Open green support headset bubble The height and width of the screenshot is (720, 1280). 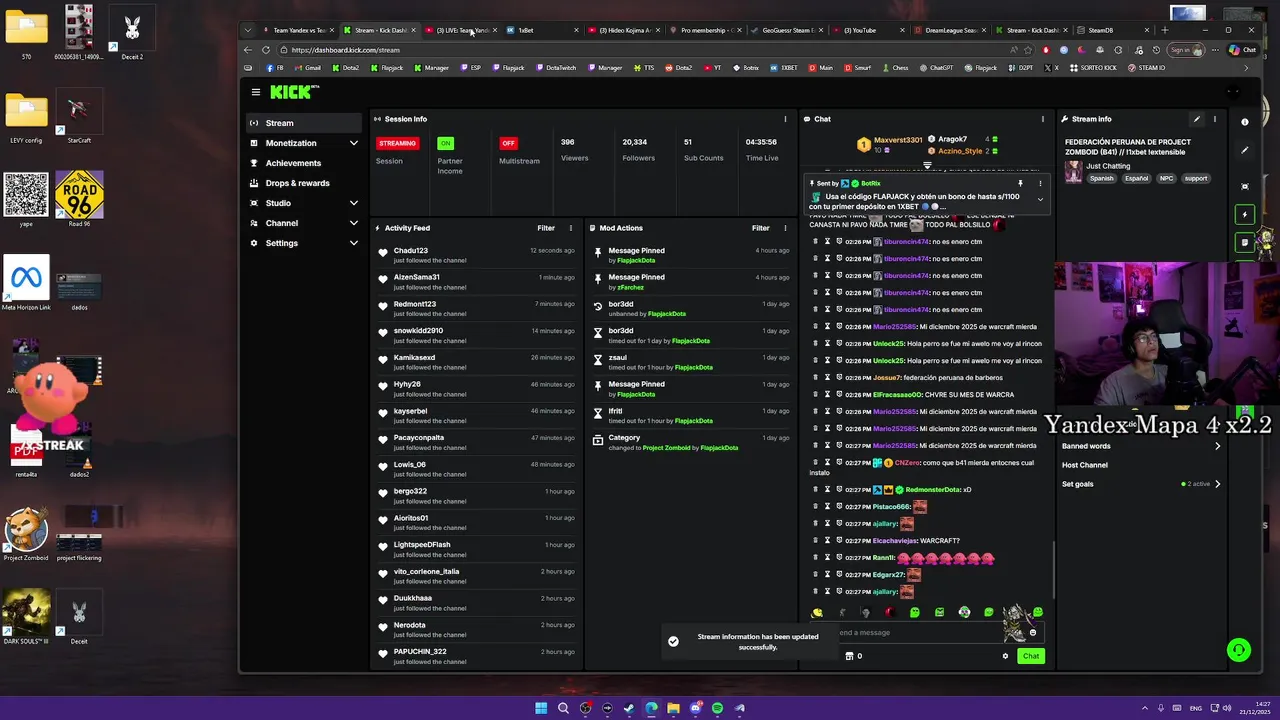pos(1239,650)
